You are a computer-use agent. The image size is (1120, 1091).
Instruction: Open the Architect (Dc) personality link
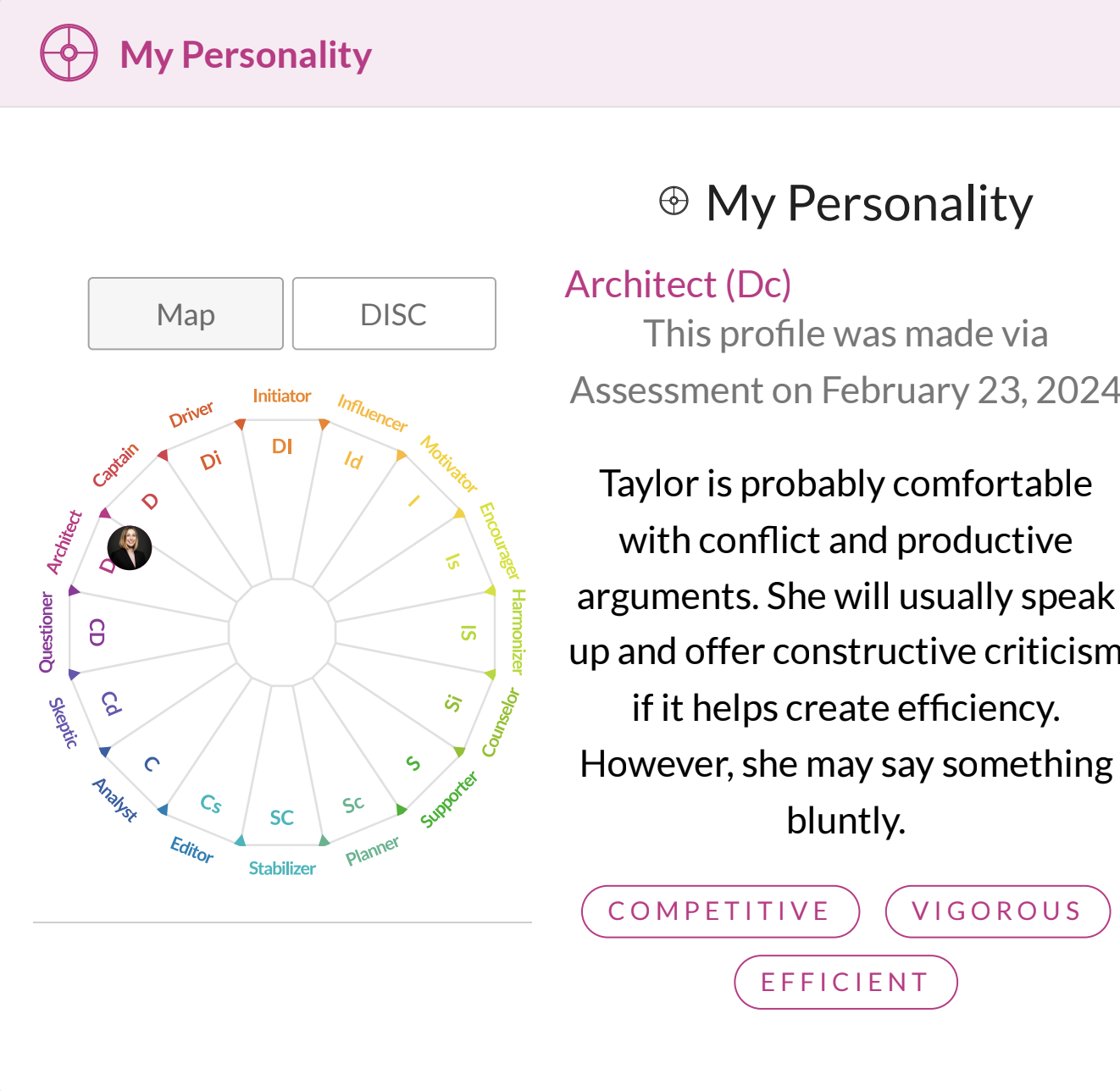(678, 285)
